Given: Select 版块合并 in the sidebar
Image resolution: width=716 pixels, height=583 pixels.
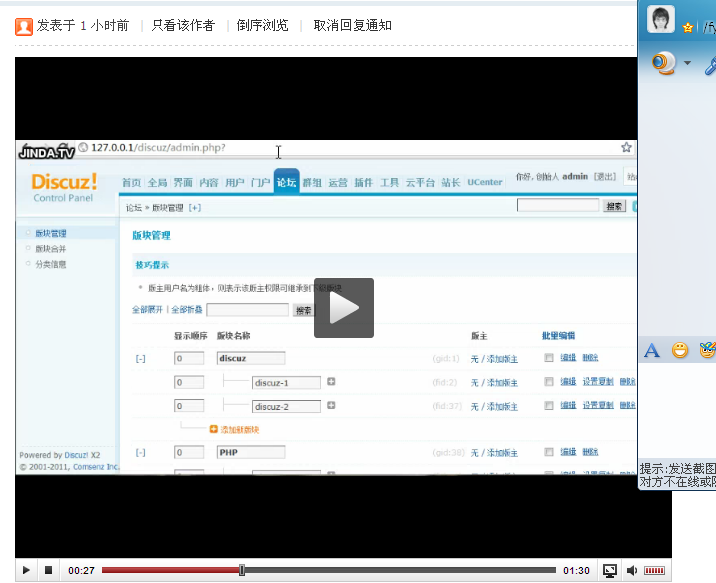Looking at the screenshot, I should 51,249.
